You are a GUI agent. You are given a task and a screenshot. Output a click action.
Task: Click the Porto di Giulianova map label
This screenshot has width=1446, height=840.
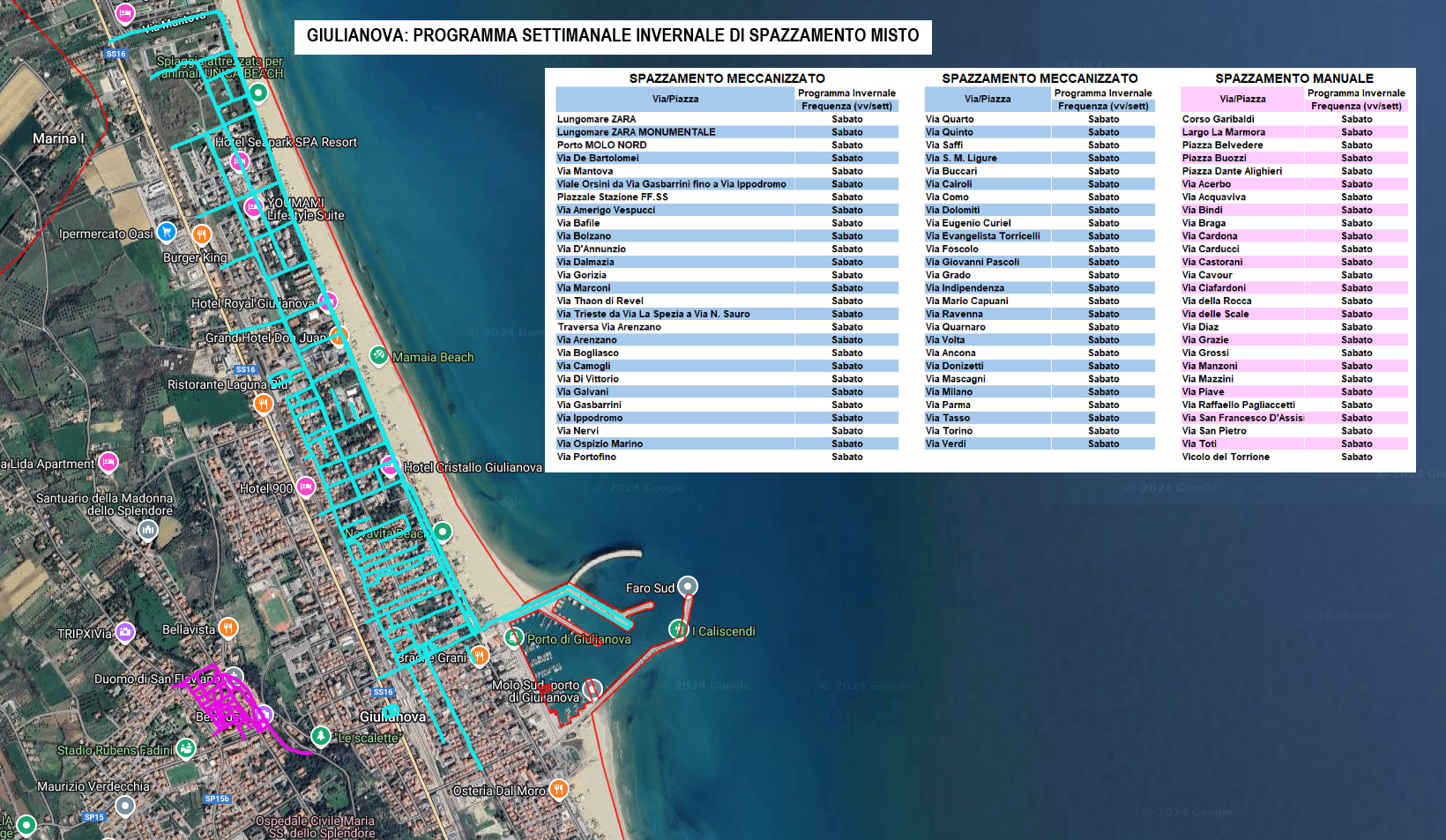579,639
